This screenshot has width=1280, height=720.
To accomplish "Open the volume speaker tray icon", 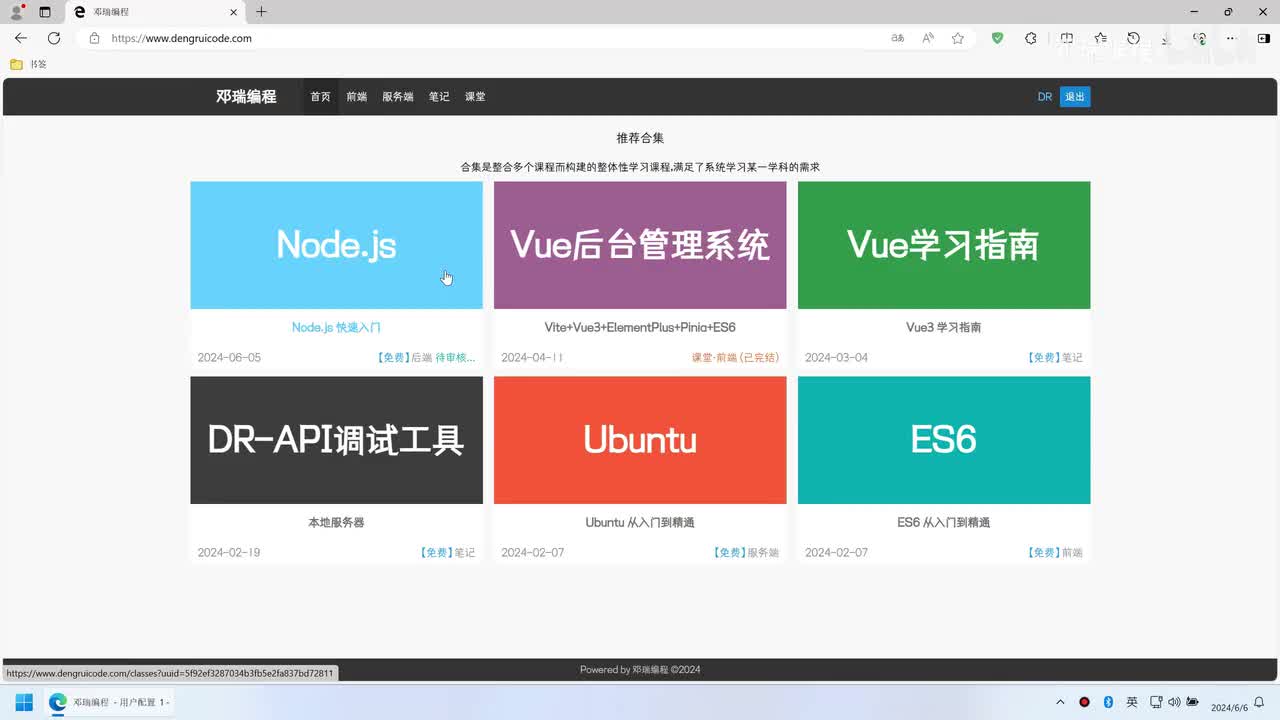I will [x=1174, y=703].
